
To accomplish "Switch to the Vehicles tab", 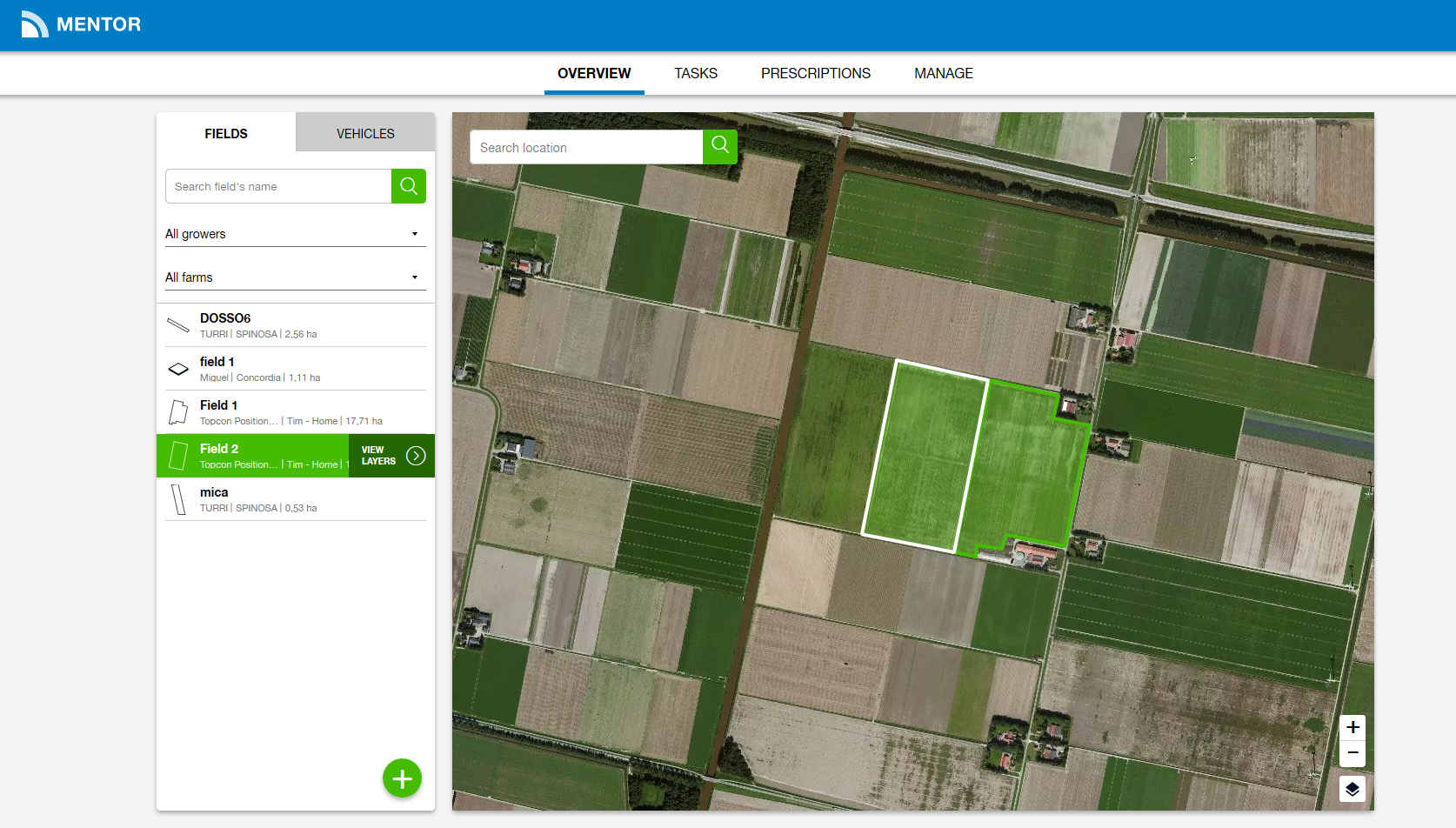I will (x=365, y=133).
